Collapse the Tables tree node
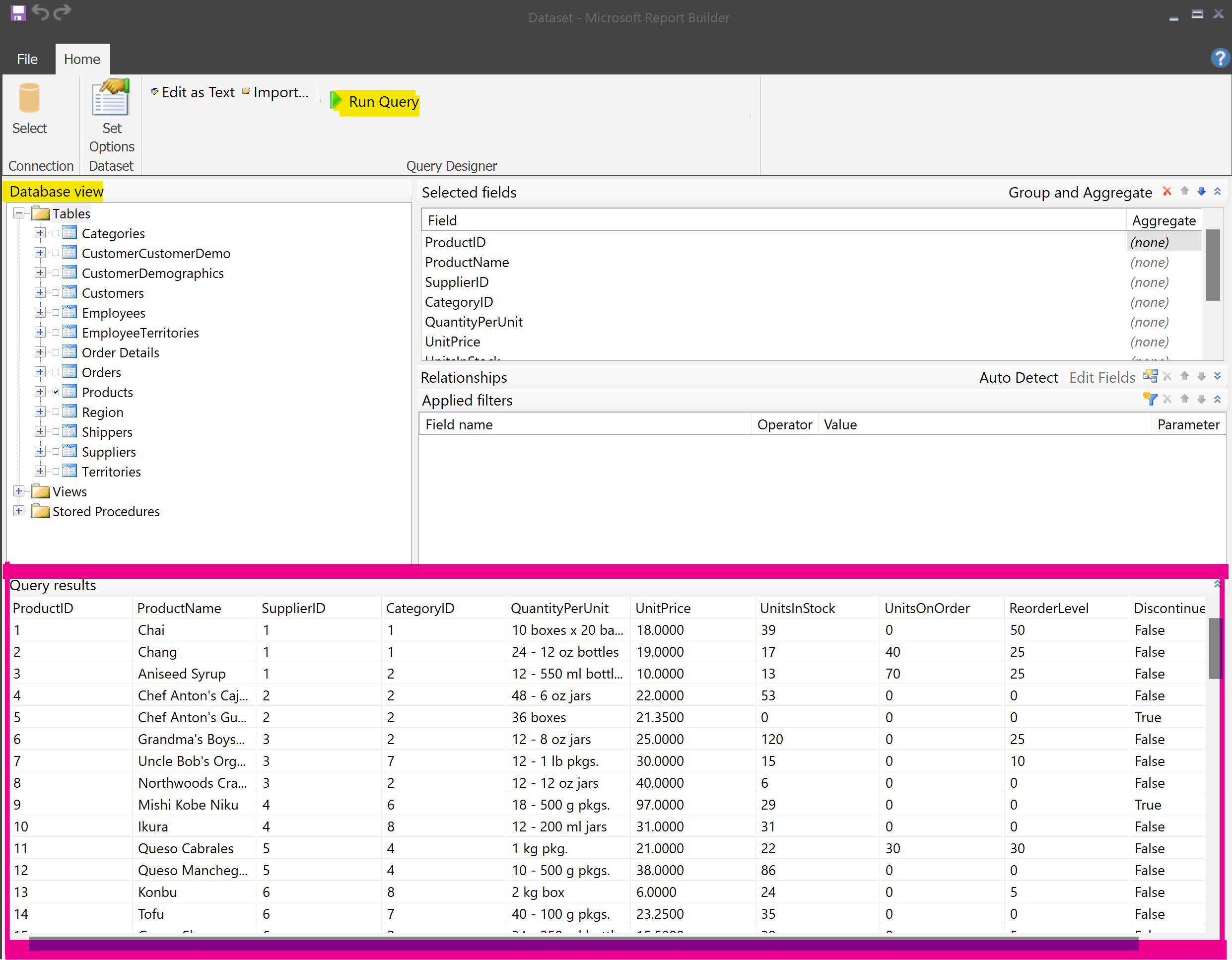Viewport: 1232px width, 960px height. tap(19, 214)
